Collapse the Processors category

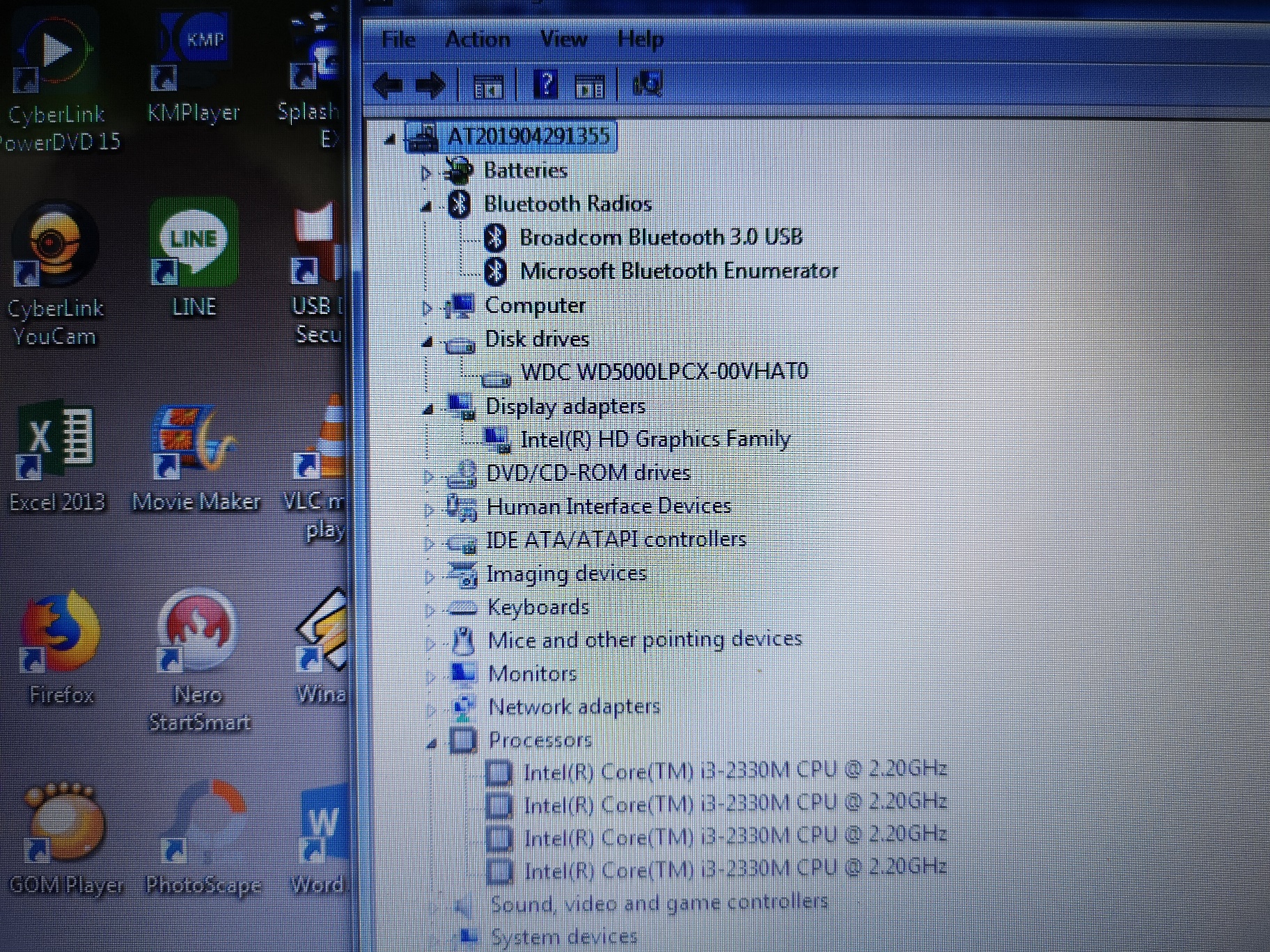432,743
